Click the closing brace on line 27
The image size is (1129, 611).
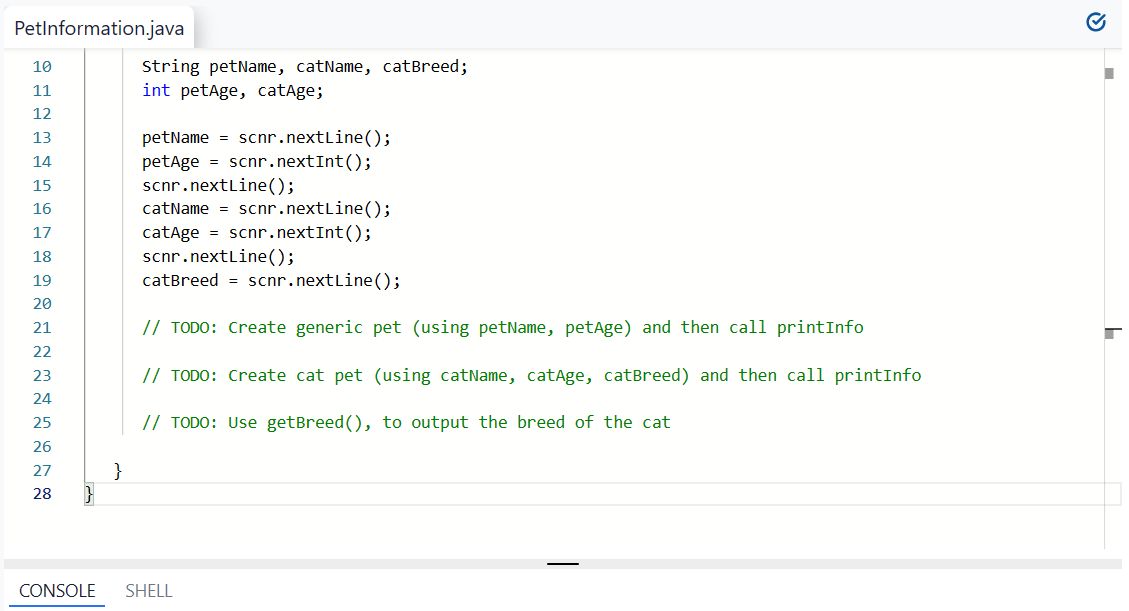click(118, 469)
